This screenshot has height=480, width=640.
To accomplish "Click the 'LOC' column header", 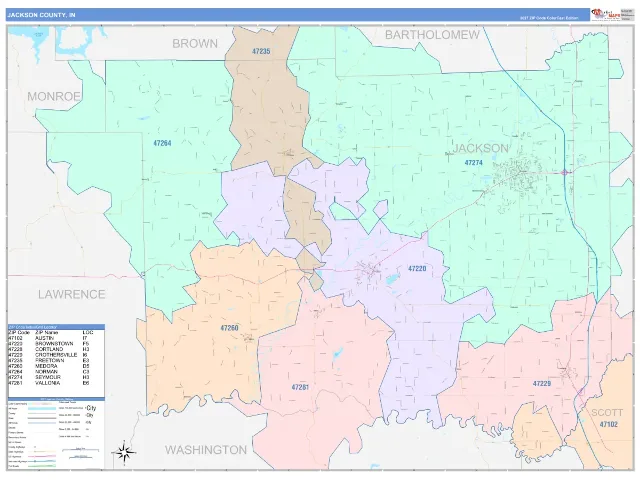I will pos(88,333).
